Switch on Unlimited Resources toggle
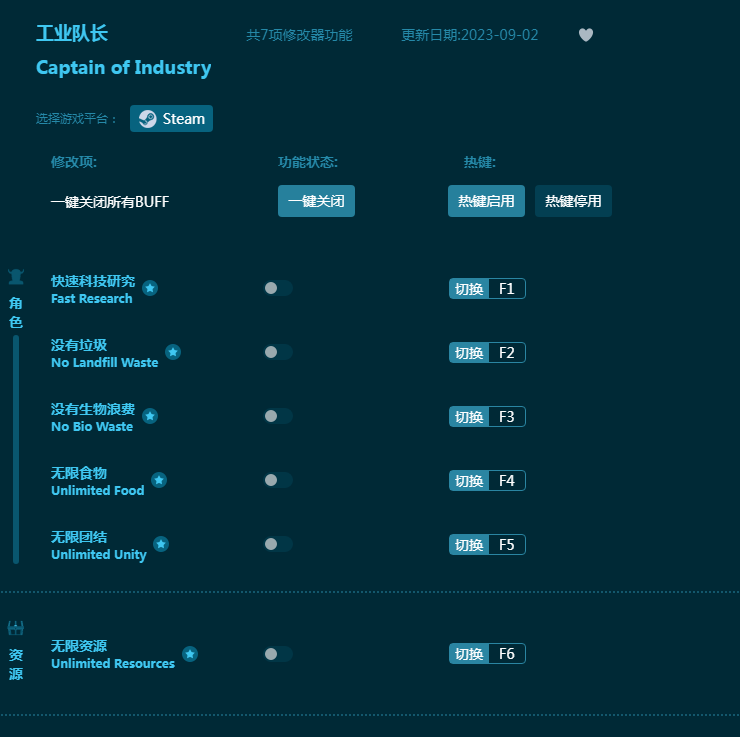 pyautogui.click(x=278, y=654)
